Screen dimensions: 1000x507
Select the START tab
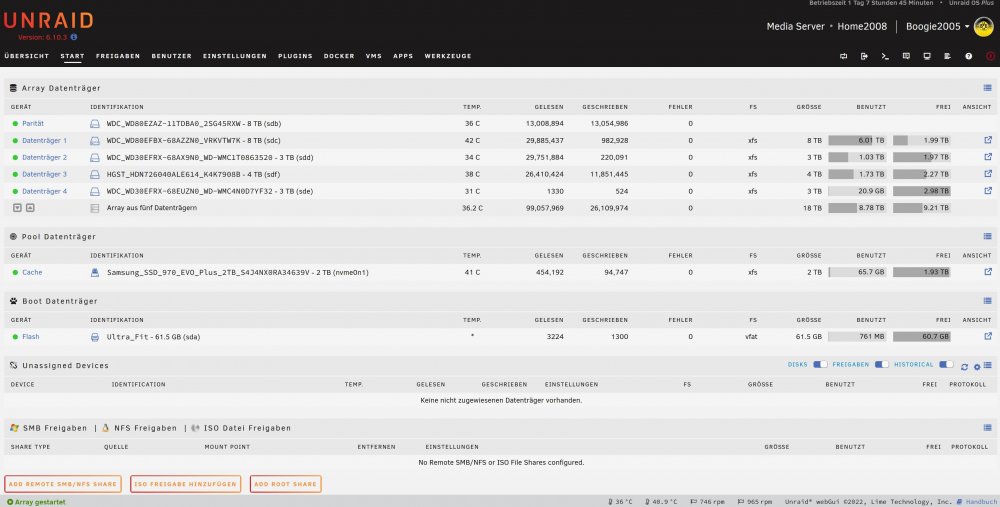[73, 56]
